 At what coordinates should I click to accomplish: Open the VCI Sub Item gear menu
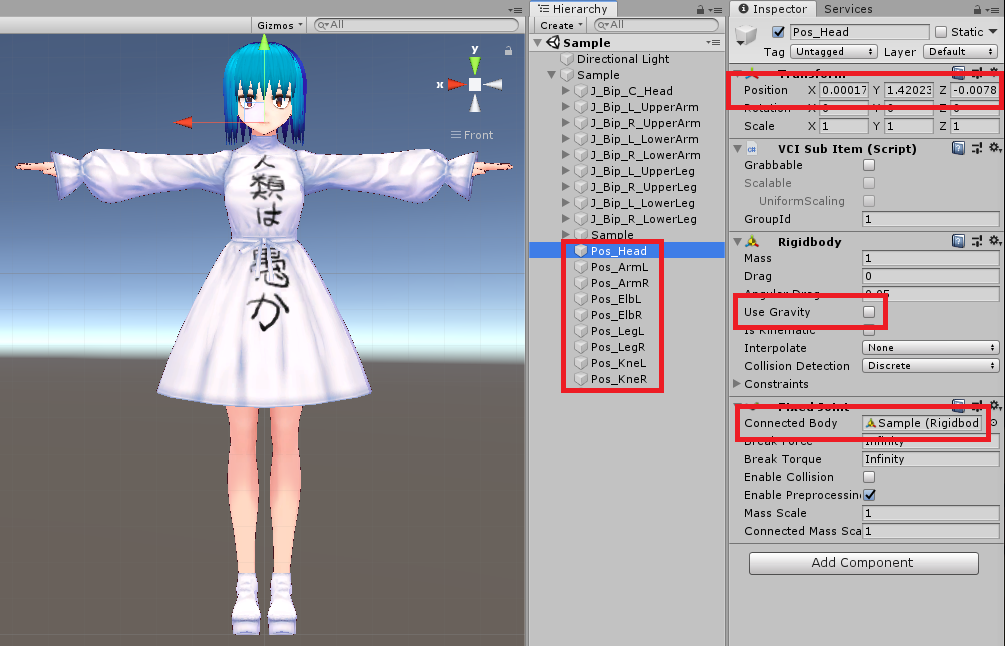[994, 148]
